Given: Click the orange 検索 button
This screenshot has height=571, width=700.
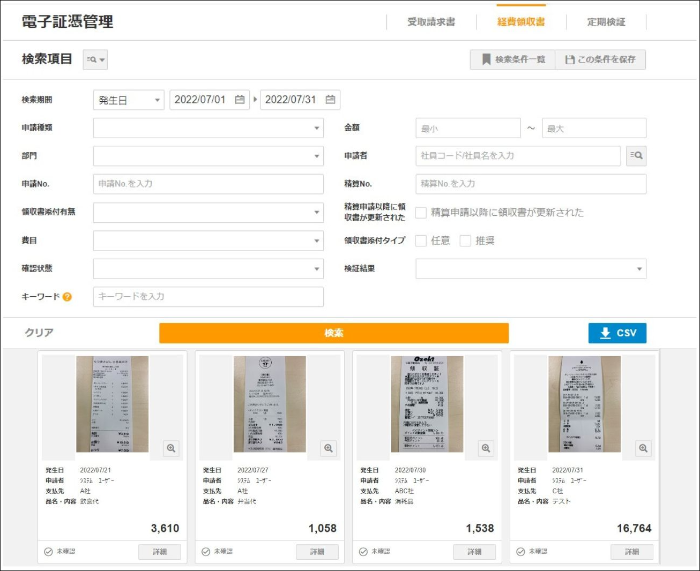Looking at the screenshot, I should click(x=334, y=333).
